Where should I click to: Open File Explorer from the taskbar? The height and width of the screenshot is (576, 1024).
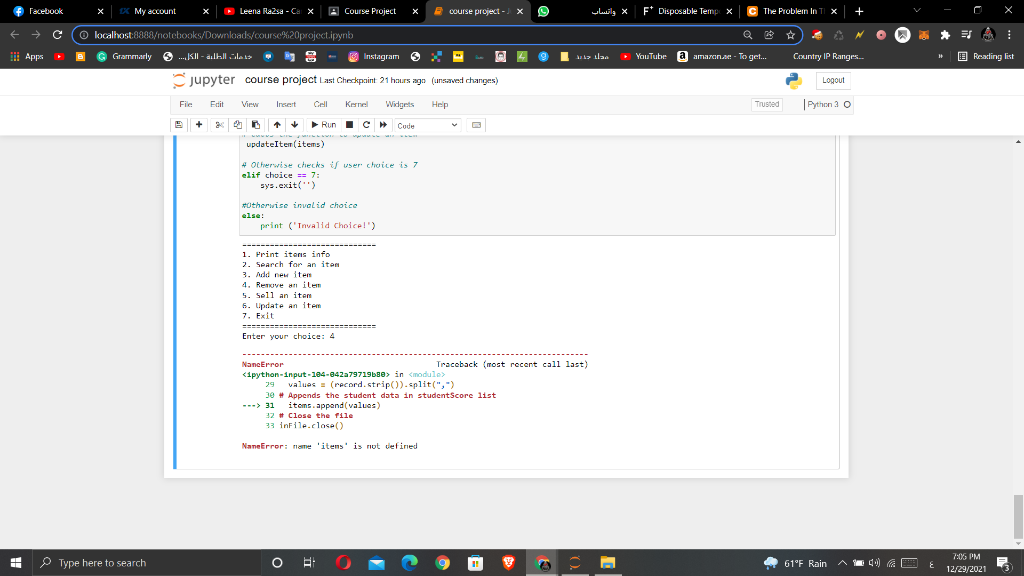[x=607, y=562]
